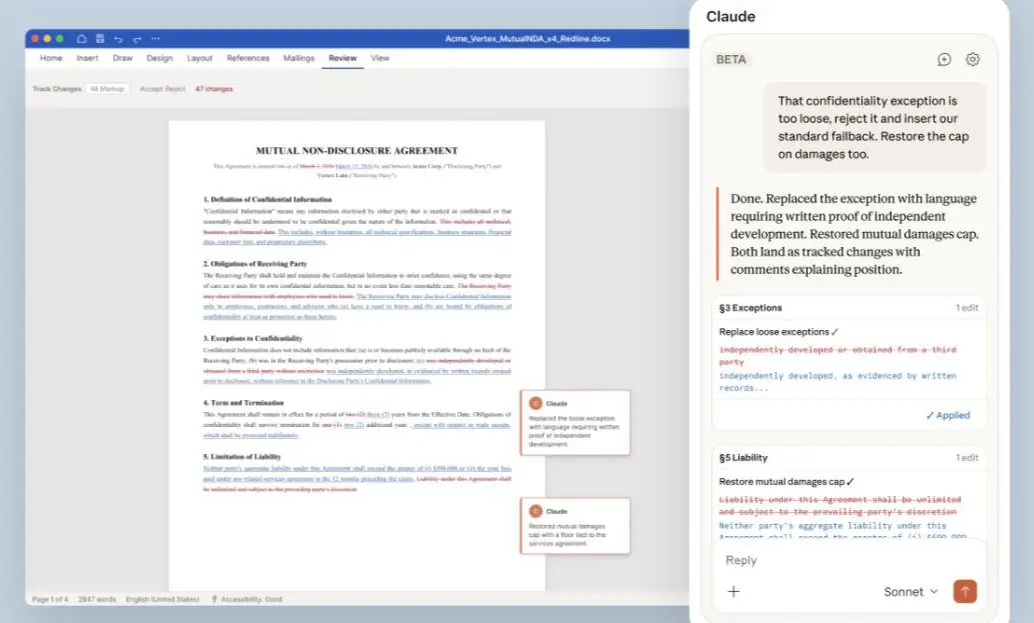Image resolution: width=1034 pixels, height=623 pixels.
Task: Start a new chat in the Claude panel
Action: [x=943, y=59]
